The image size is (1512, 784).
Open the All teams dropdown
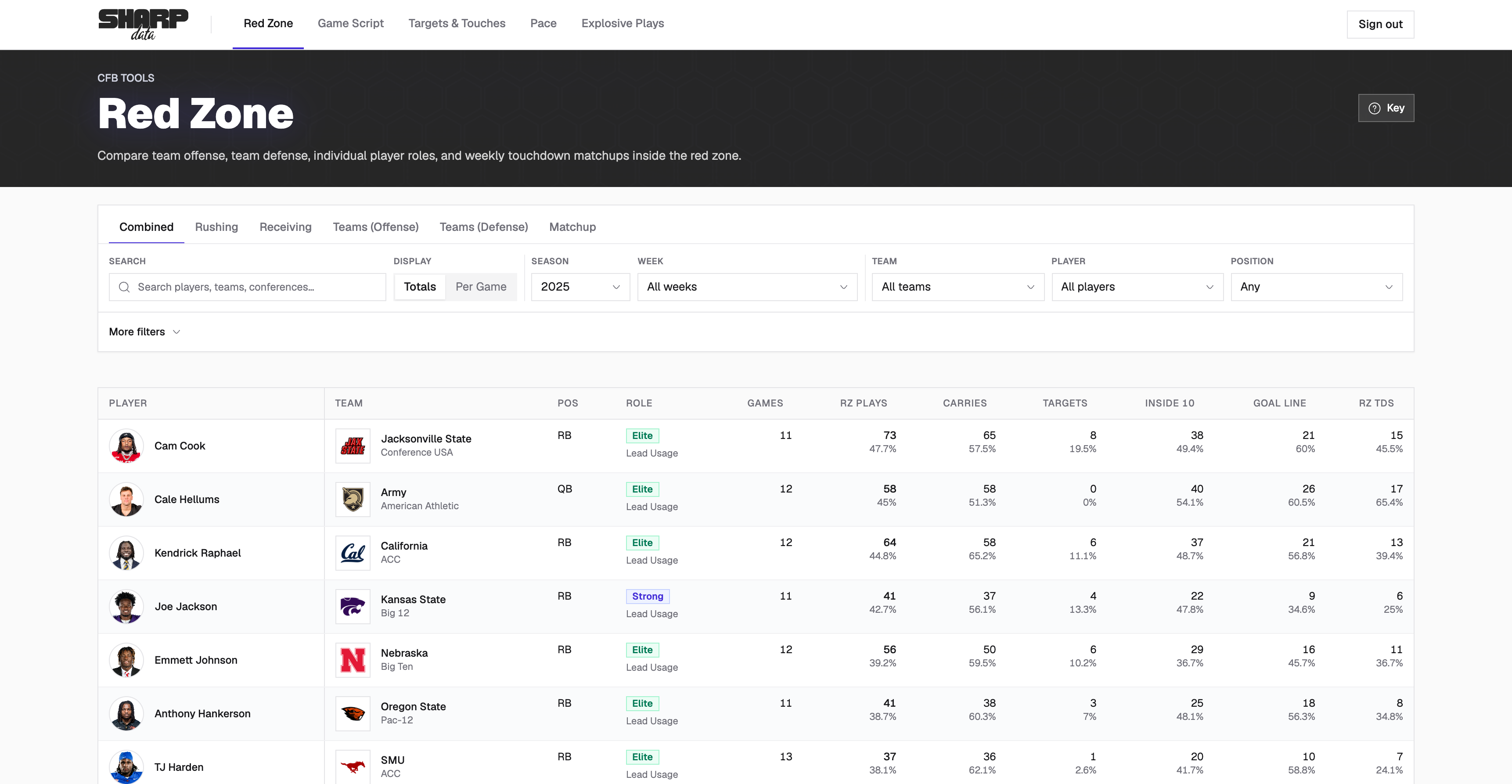point(958,287)
